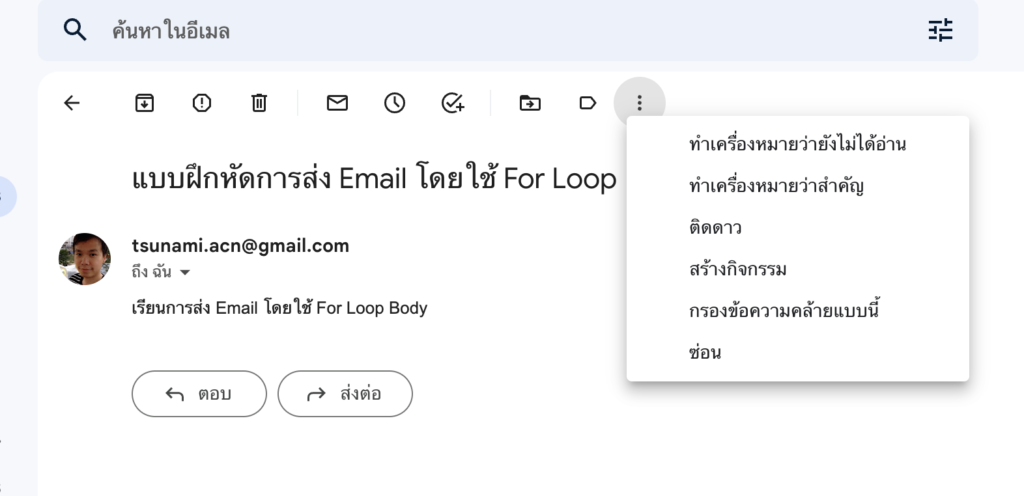Add email to Tasks icon
Image resolution: width=1024 pixels, height=496 pixels.
(x=453, y=103)
